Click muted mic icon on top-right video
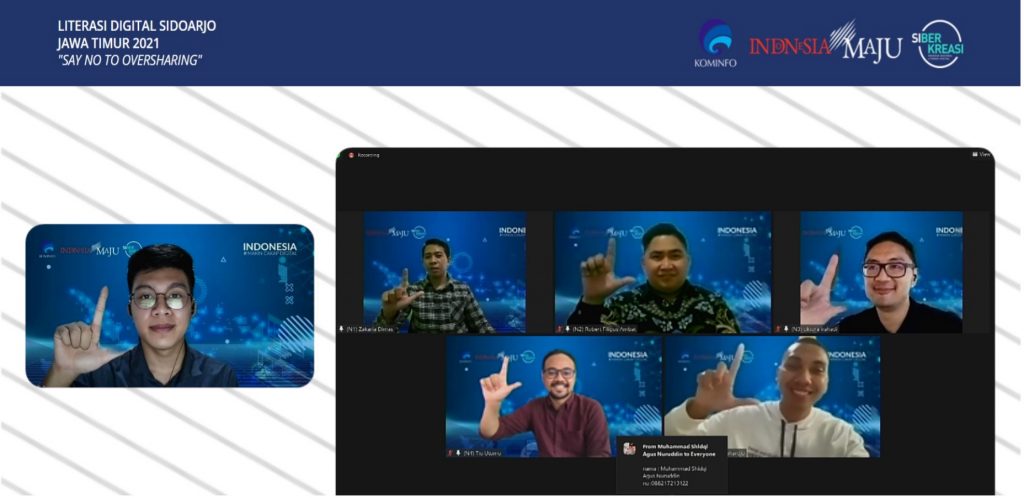 tap(777, 328)
